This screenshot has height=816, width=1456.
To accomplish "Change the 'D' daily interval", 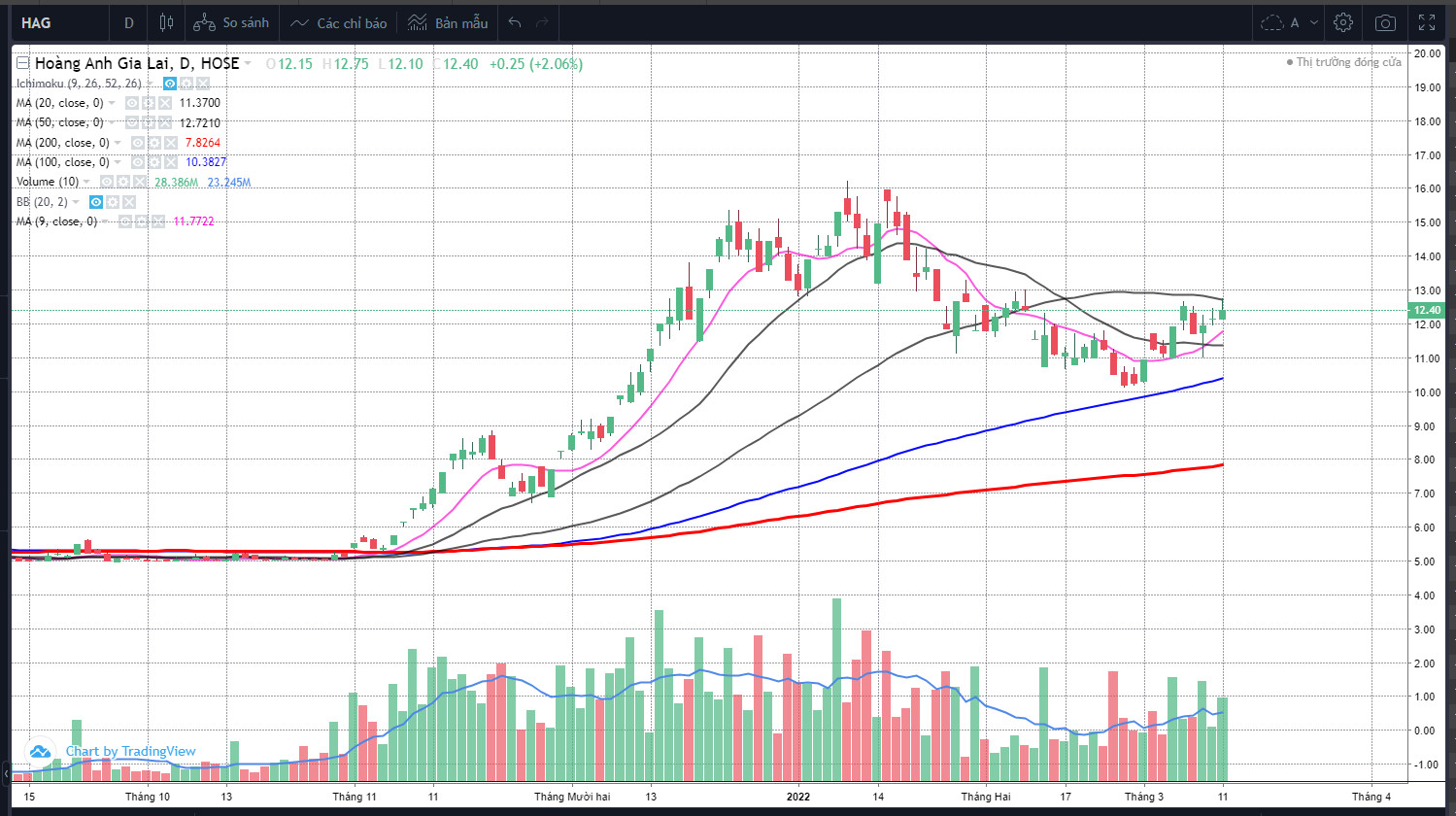I will tap(129, 22).
